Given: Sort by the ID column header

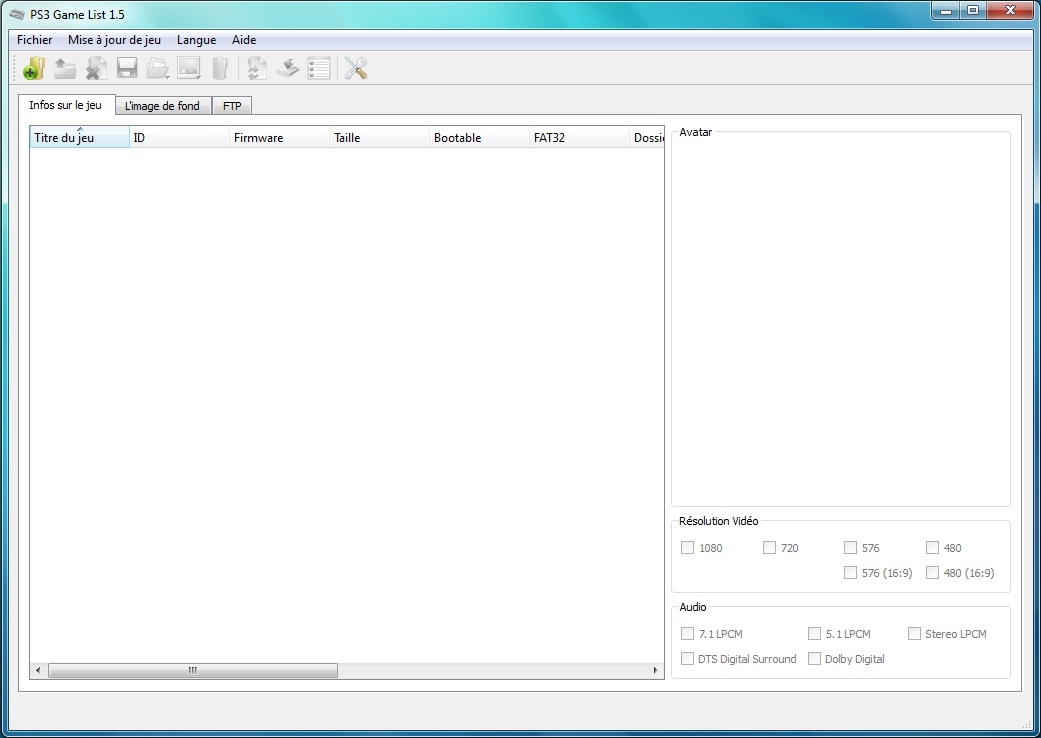Looking at the screenshot, I should [x=179, y=137].
